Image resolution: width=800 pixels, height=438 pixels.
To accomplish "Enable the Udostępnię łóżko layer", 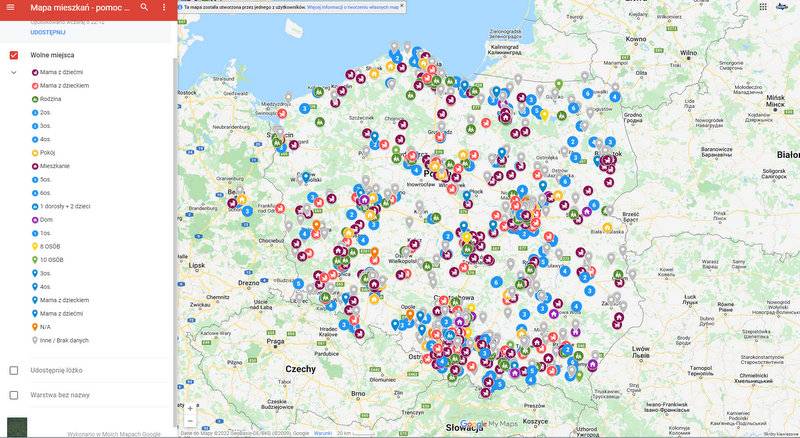I will click(x=14, y=370).
